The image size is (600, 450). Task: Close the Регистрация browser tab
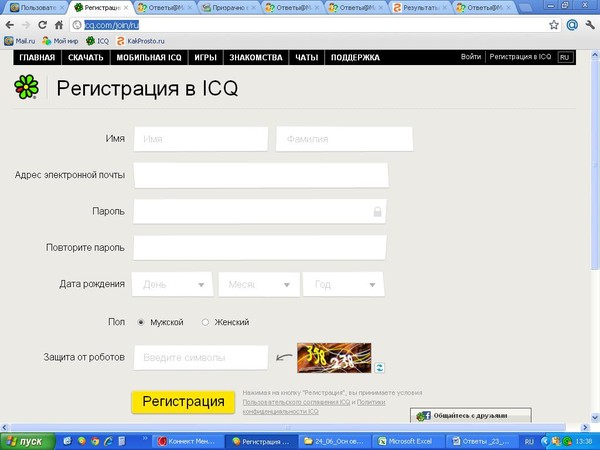126,8
